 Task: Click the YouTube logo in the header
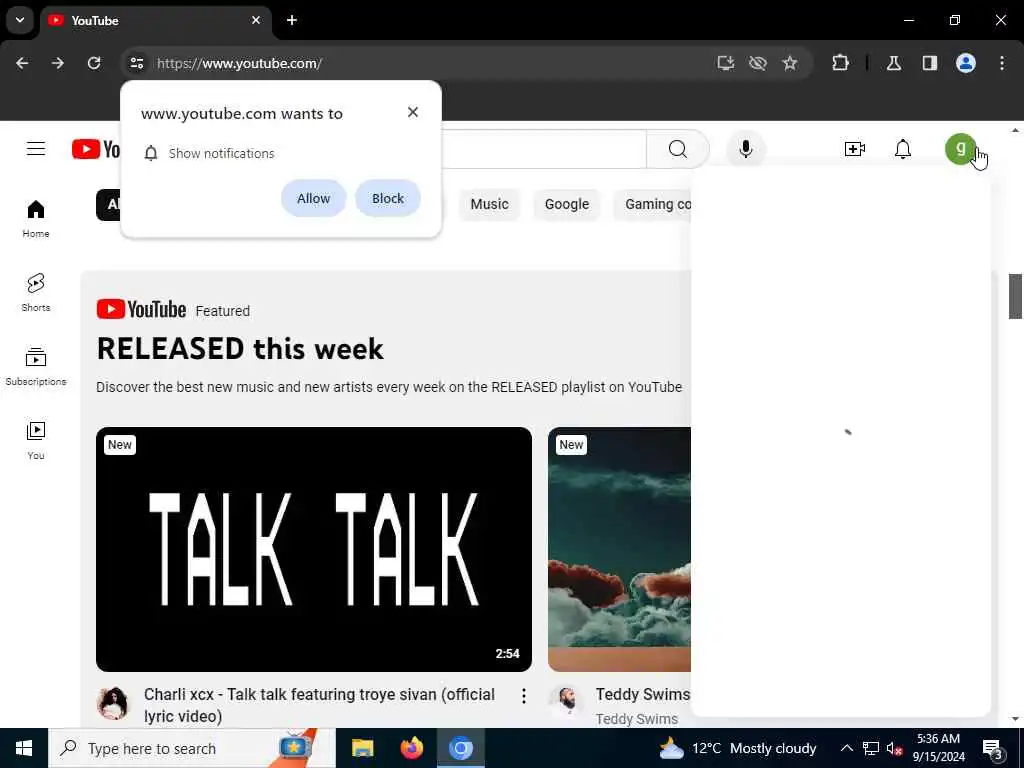pyautogui.click(x=96, y=149)
